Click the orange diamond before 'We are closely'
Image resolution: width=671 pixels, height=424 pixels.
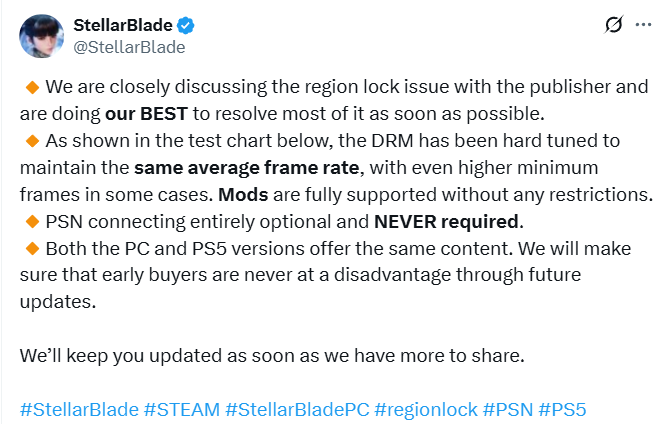(33, 87)
